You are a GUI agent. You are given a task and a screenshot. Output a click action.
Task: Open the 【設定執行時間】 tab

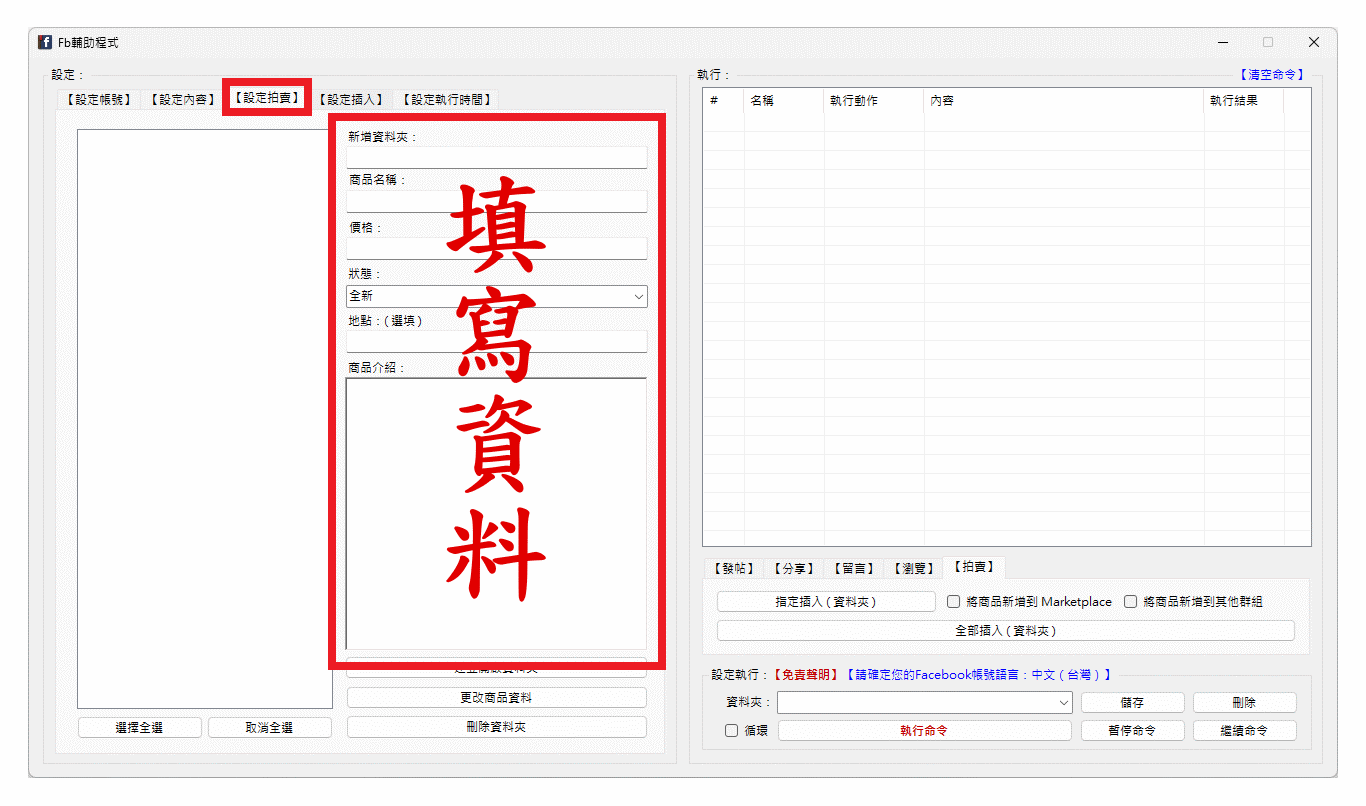click(x=446, y=98)
